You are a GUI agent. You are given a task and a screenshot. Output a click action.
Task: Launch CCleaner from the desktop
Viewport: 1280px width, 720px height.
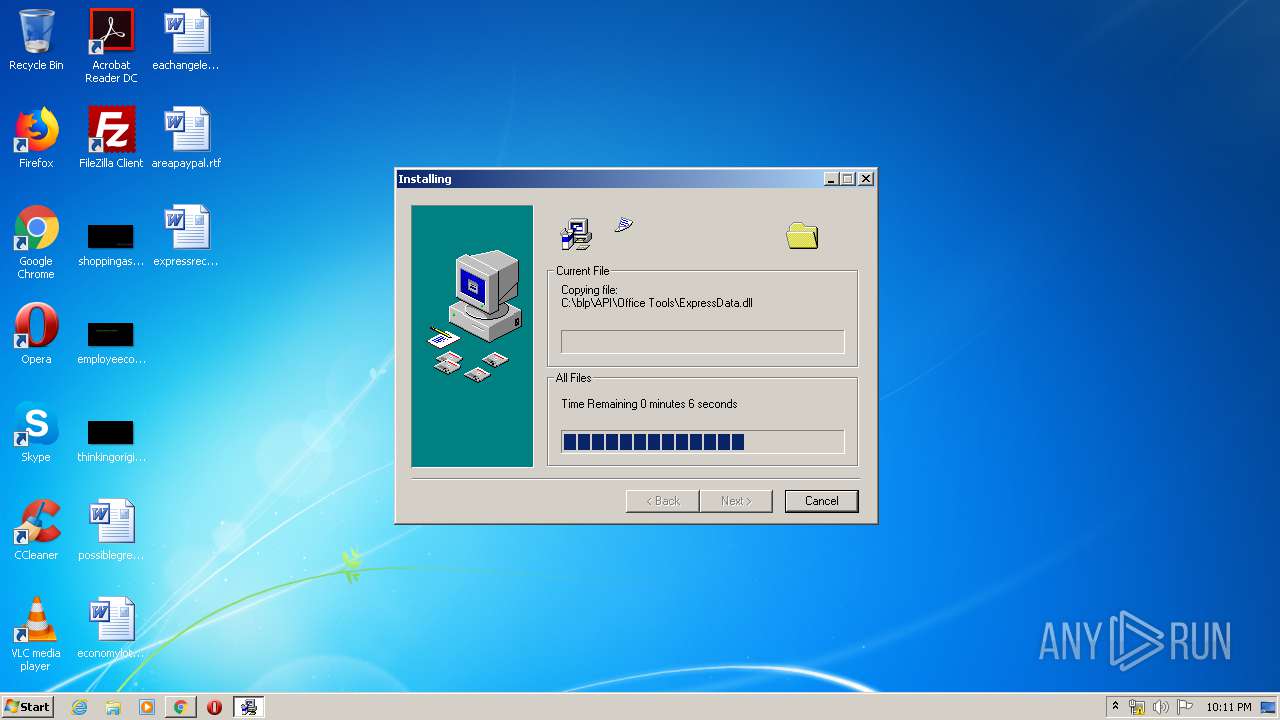click(x=36, y=530)
